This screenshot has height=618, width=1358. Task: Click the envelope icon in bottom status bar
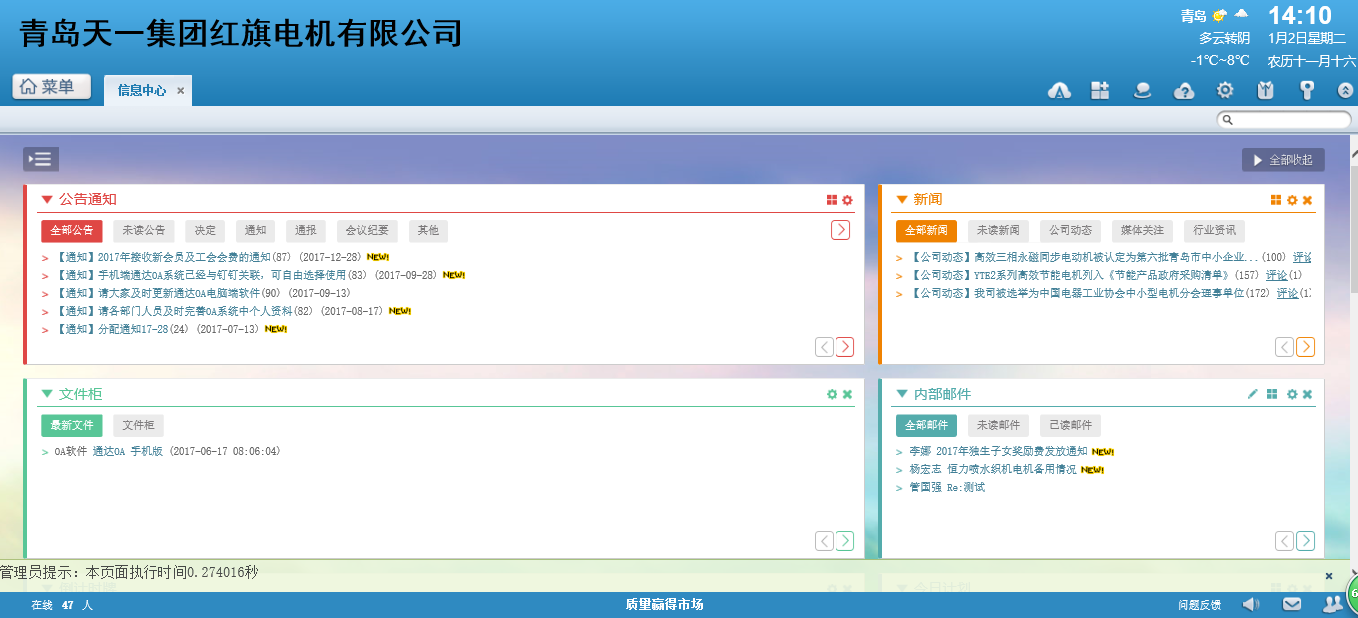pos(1292,604)
